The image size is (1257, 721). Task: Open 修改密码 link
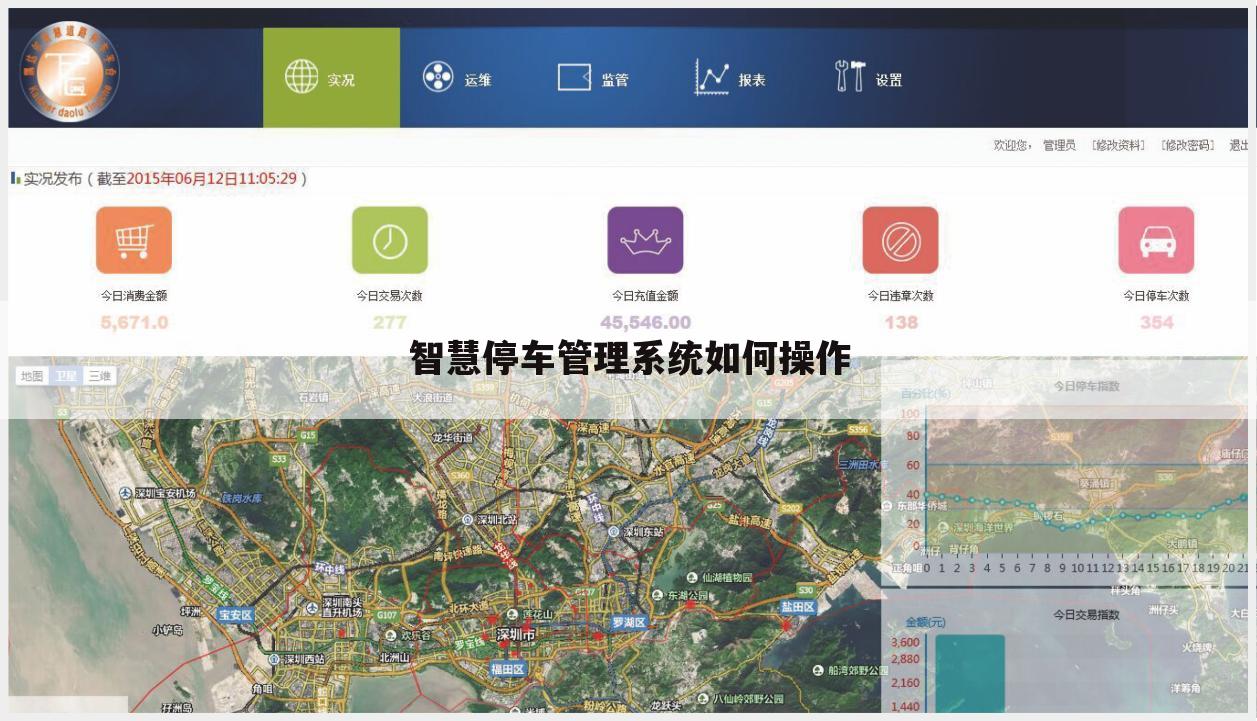pyautogui.click(x=1187, y=145)
